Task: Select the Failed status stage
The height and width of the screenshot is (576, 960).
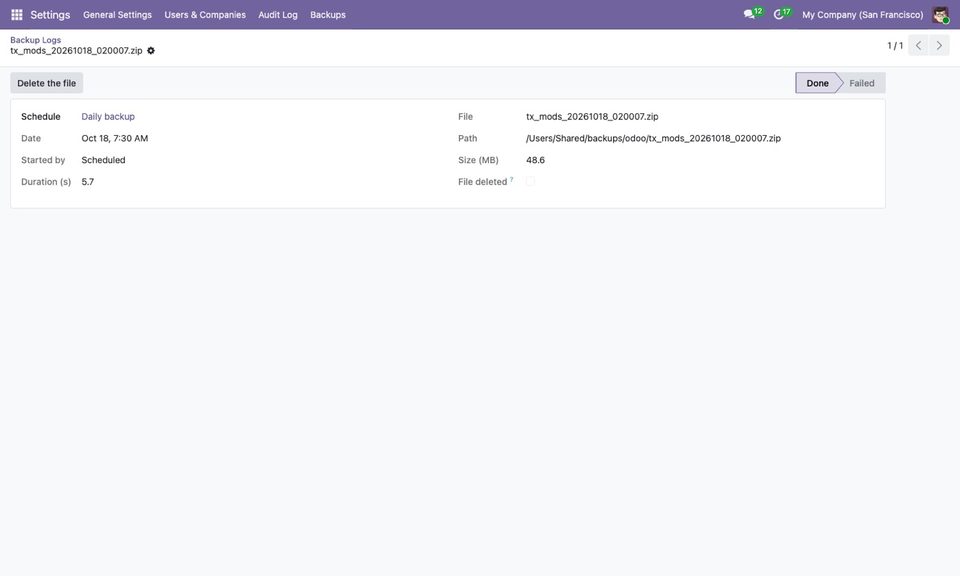Action: [861, 83]
